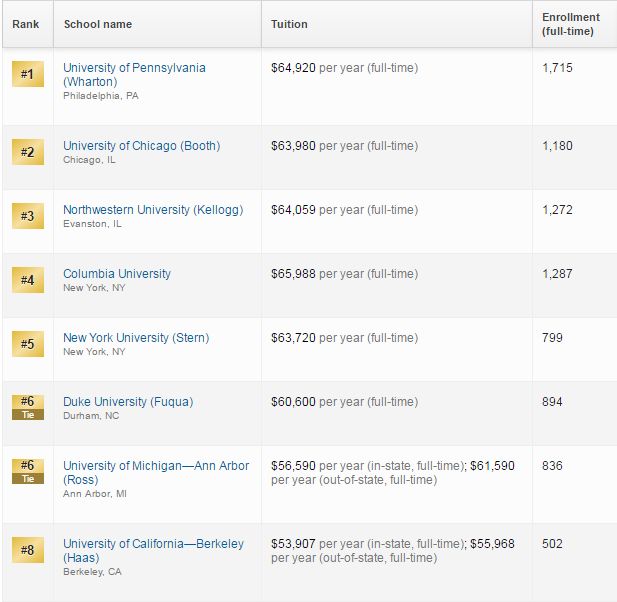This screenshot has width=617, height=602.
Task: Sort by the Rank column header
Action: point(26,24)
